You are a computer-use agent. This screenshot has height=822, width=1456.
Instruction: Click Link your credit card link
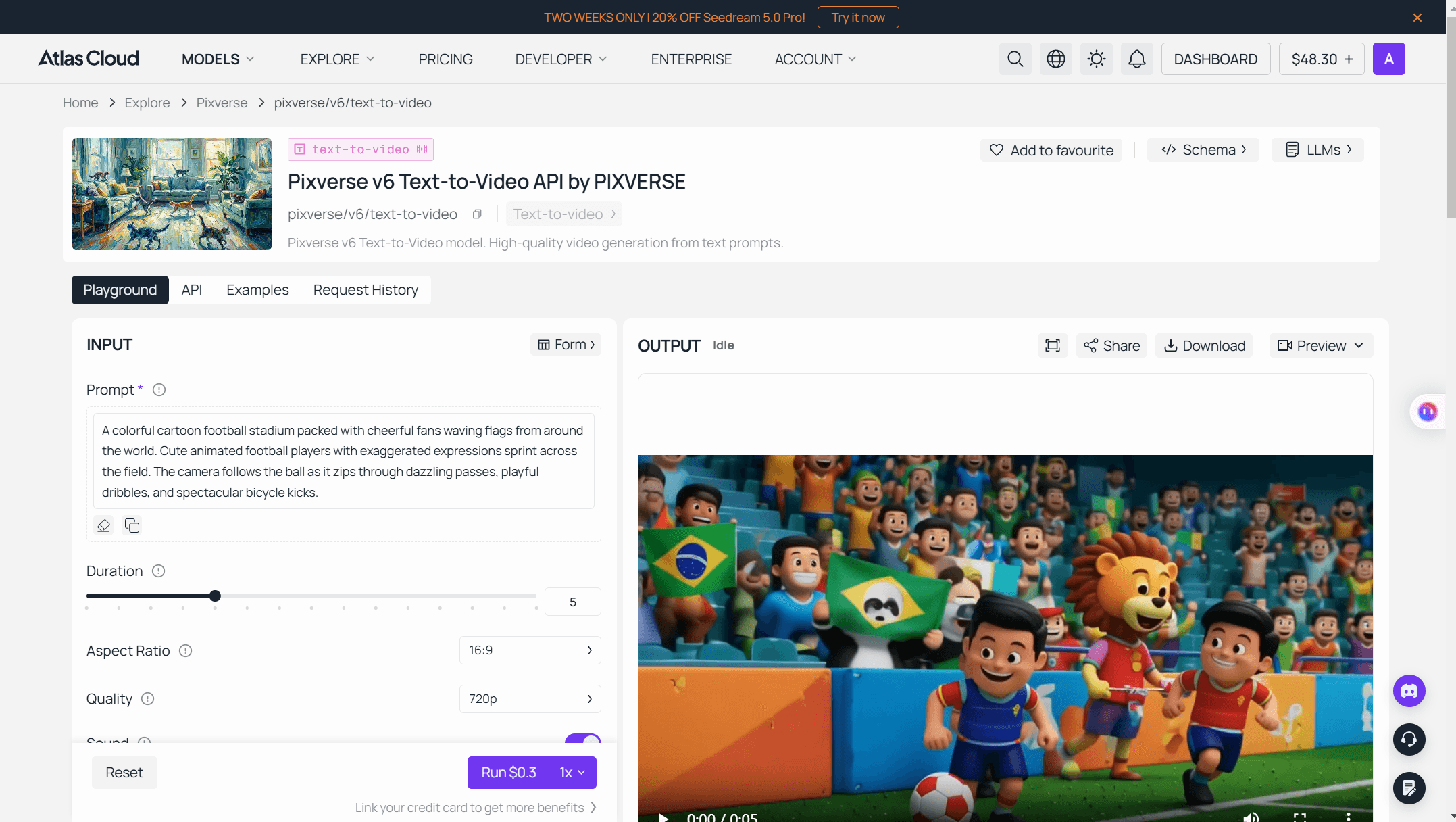pos(476,808)
